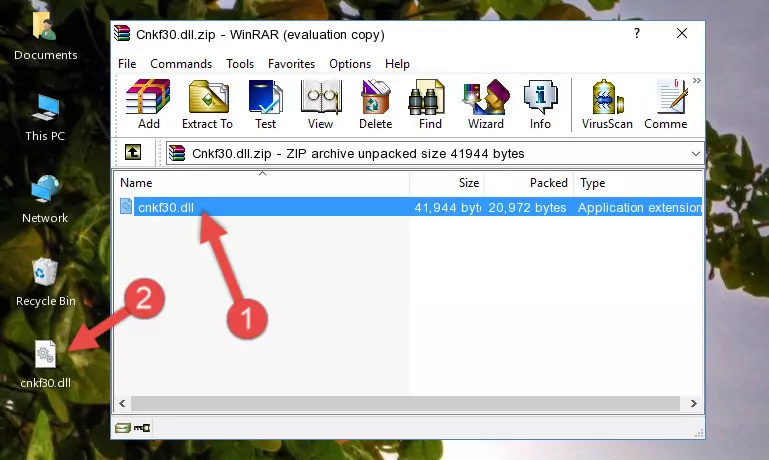Open the Tools menu

[x=240, y=64]
